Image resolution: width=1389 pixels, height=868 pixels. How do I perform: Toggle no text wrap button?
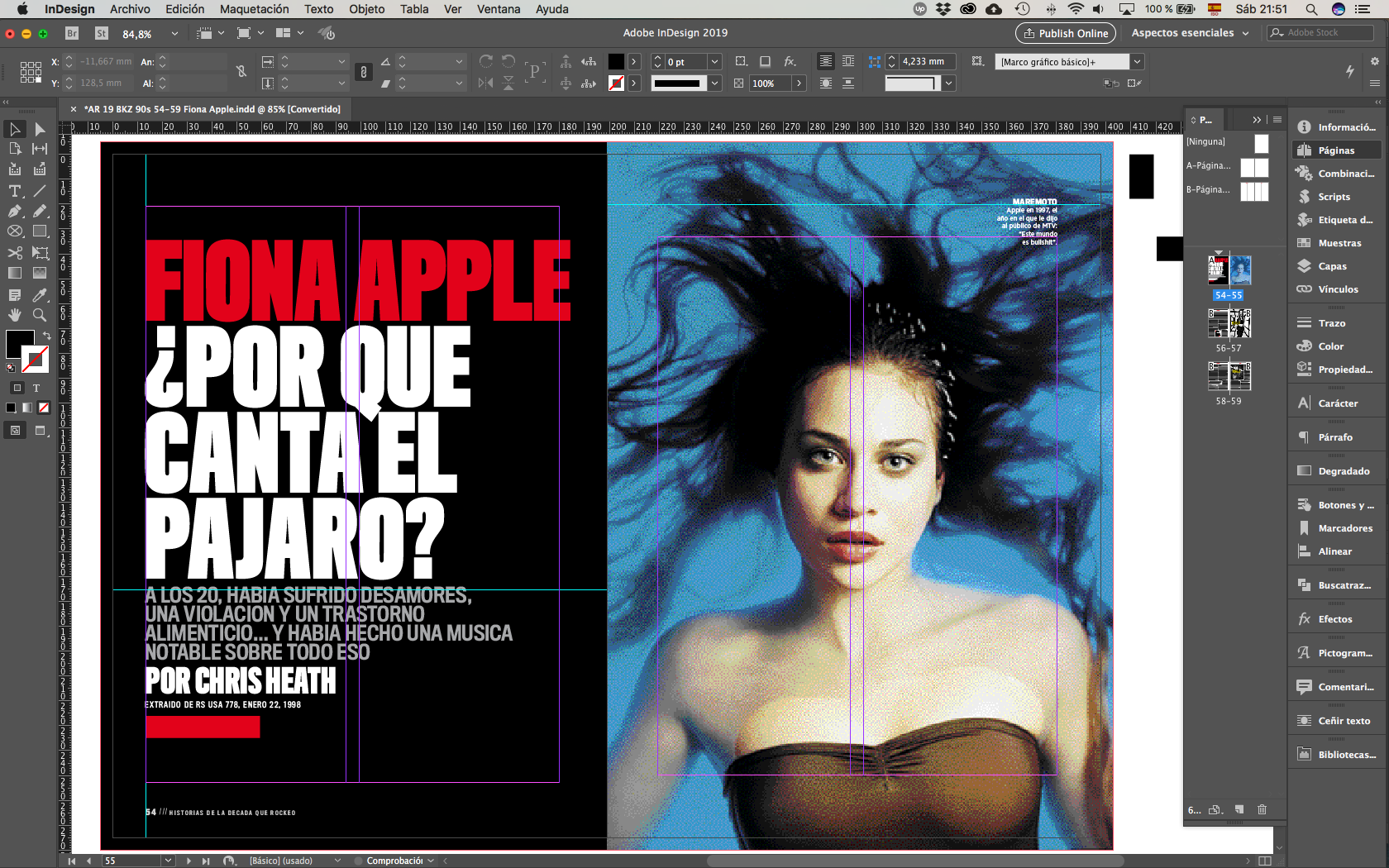[825, 61]
